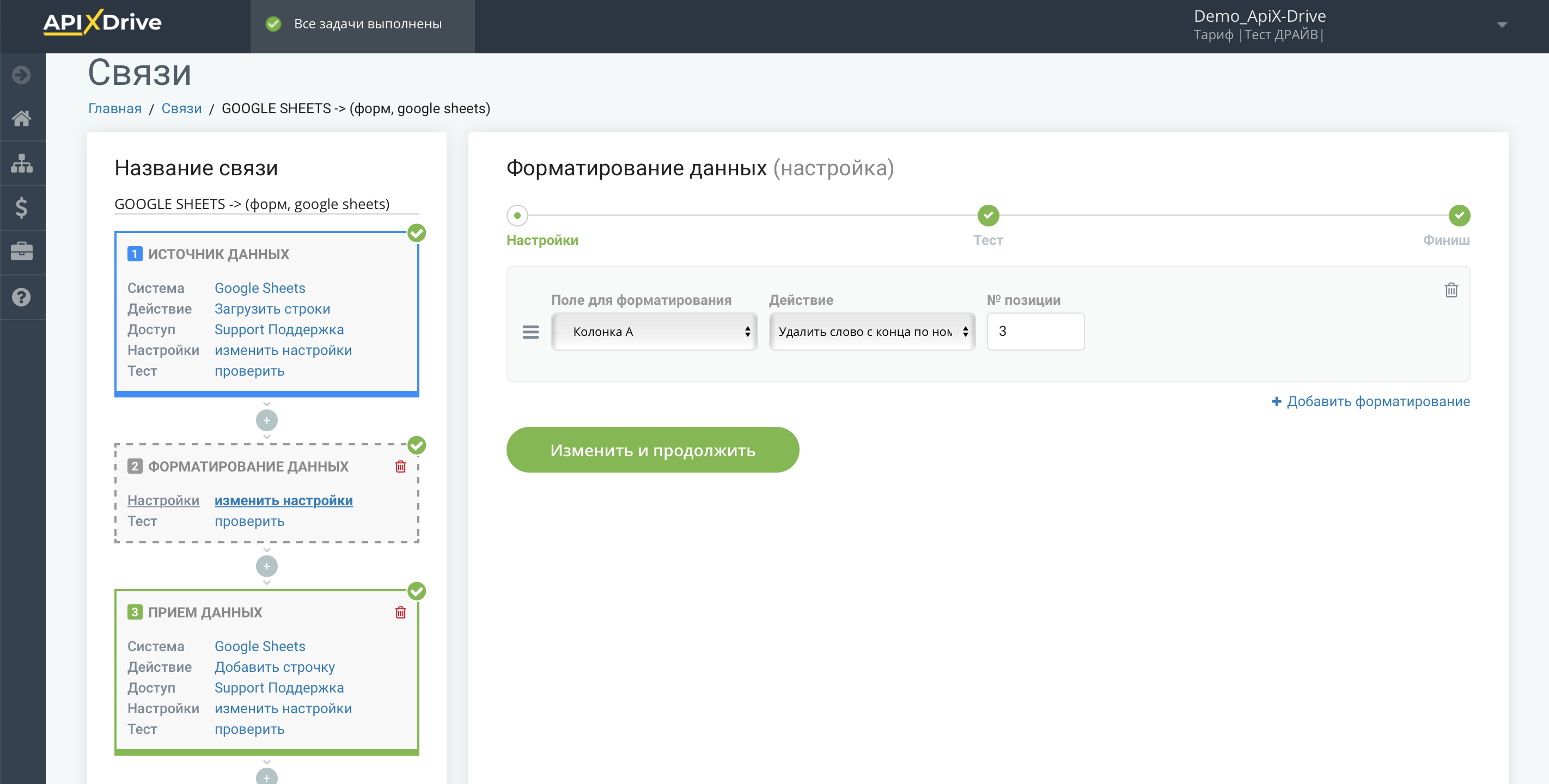Add step after ФОРМАТИРОВАНИЕ ДАННЫХ block

pos(266,566)
